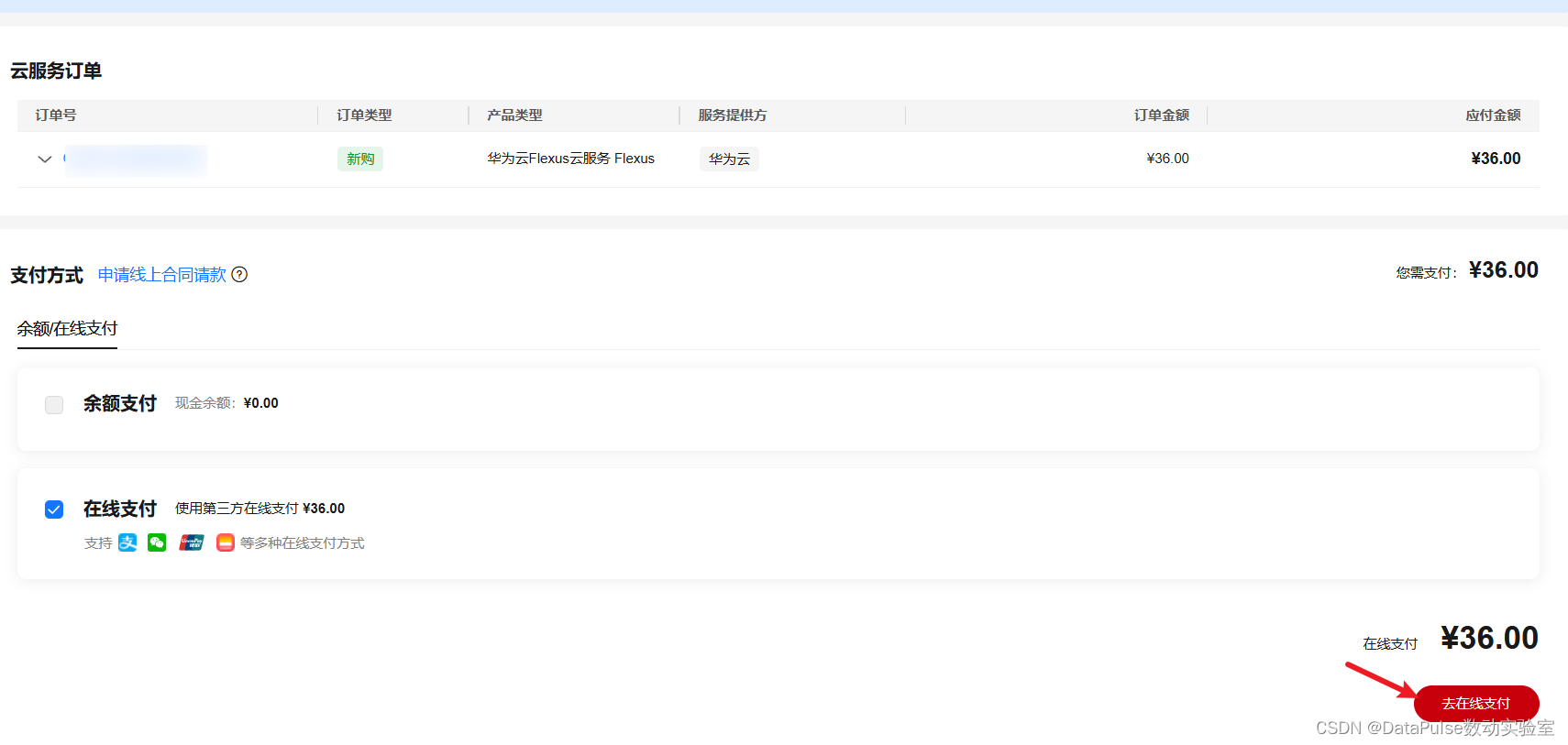Click the 等多种在线支付方式 text
Viewport: 1568px width, 745px height.
click(303, 543)
